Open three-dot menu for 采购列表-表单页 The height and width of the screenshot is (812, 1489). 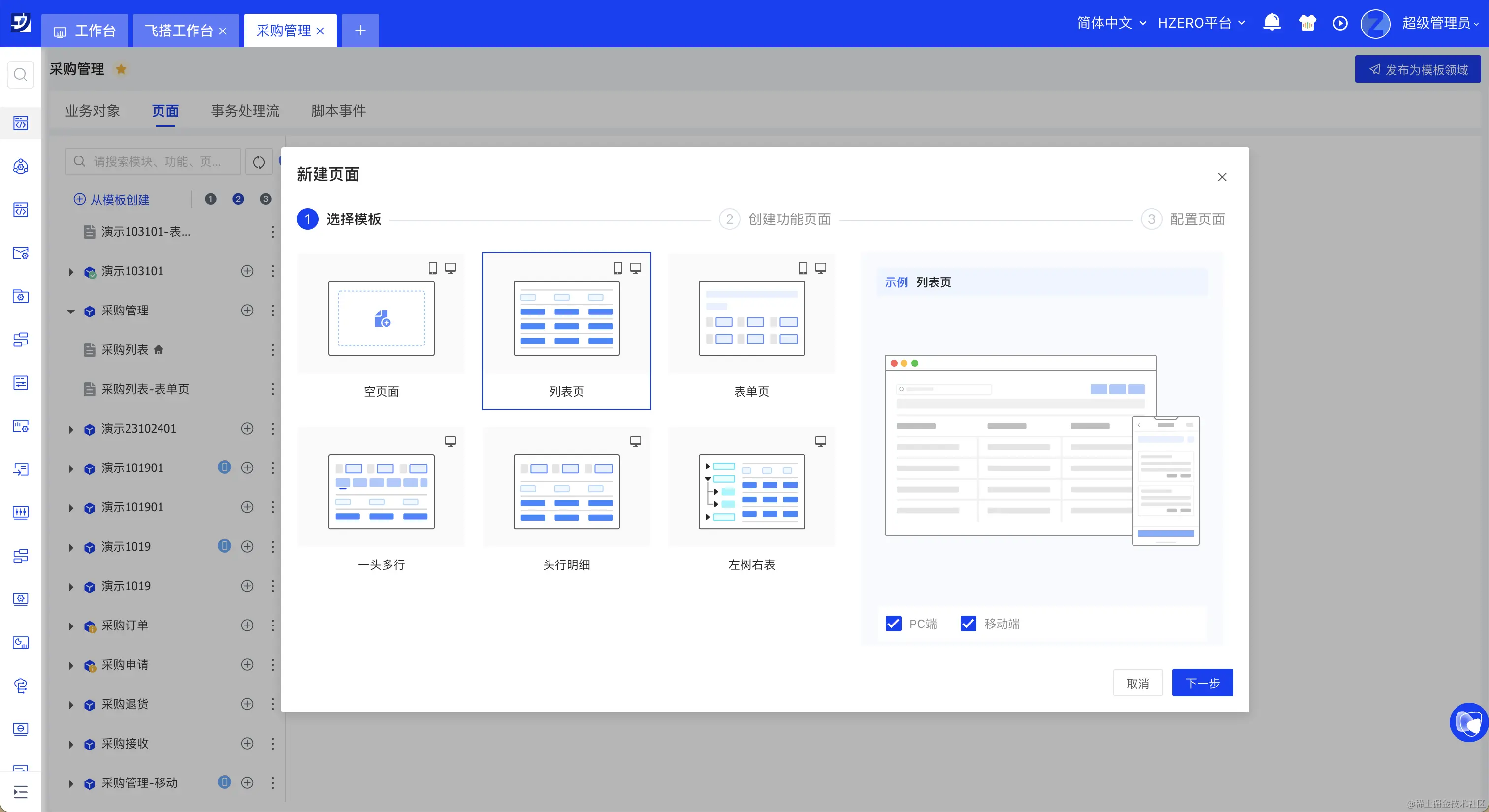272,389
